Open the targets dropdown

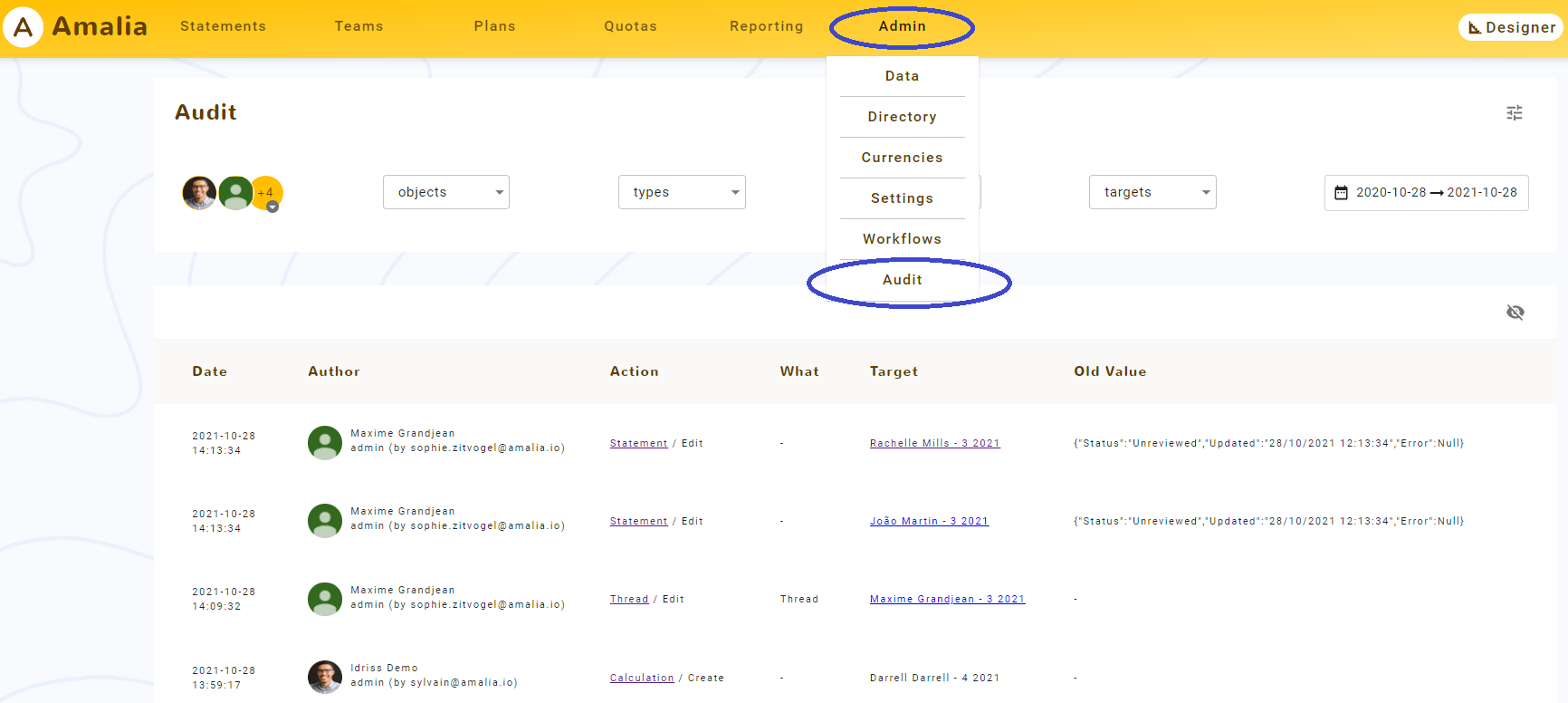[1152, 192]
